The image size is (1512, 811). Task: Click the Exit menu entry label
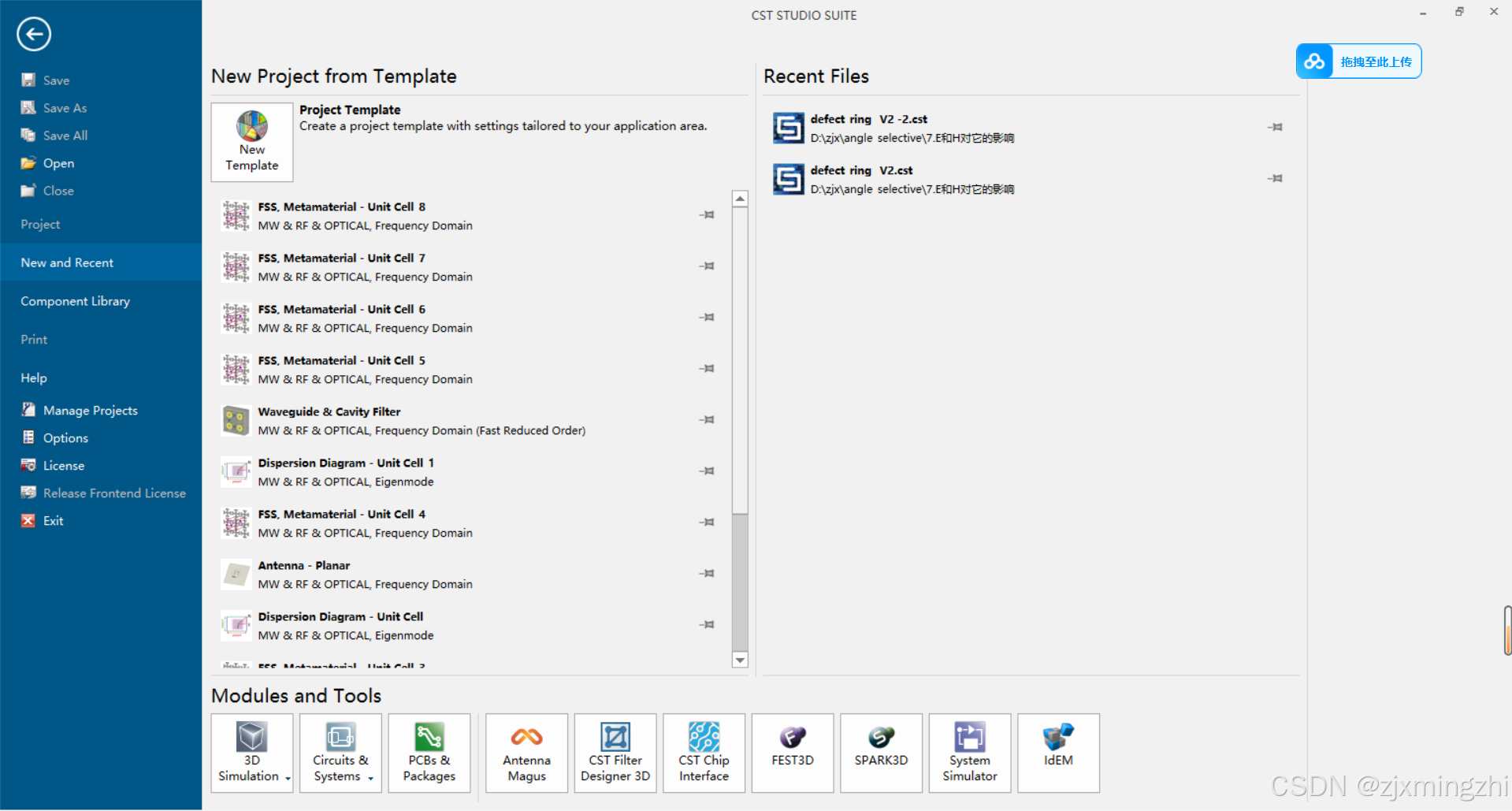tap(54, 520)
